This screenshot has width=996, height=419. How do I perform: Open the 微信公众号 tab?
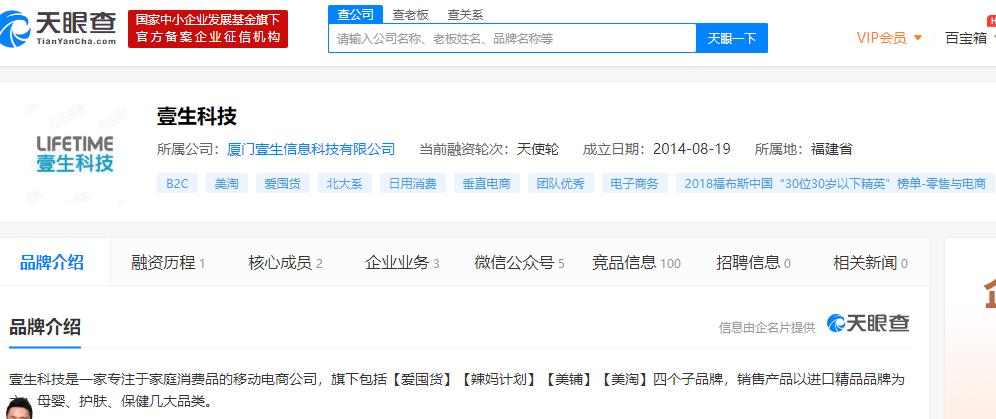coord(519,263)
